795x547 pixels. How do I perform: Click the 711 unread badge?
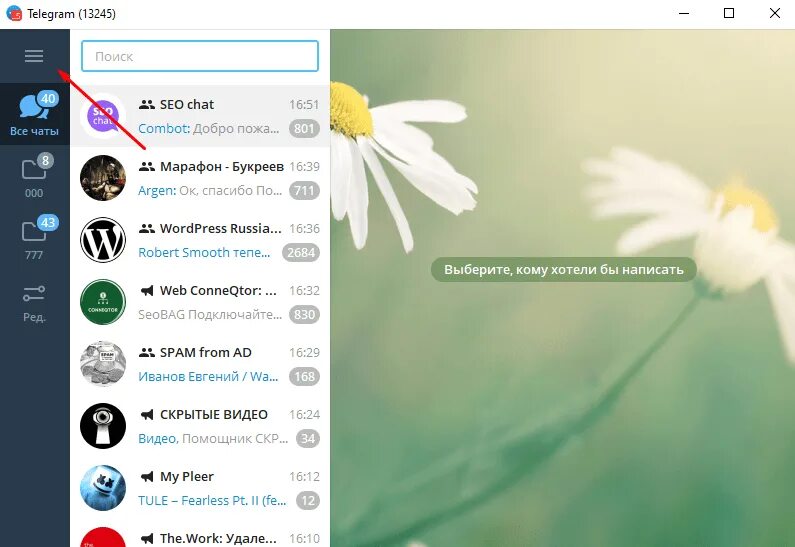tap(304, 191)
